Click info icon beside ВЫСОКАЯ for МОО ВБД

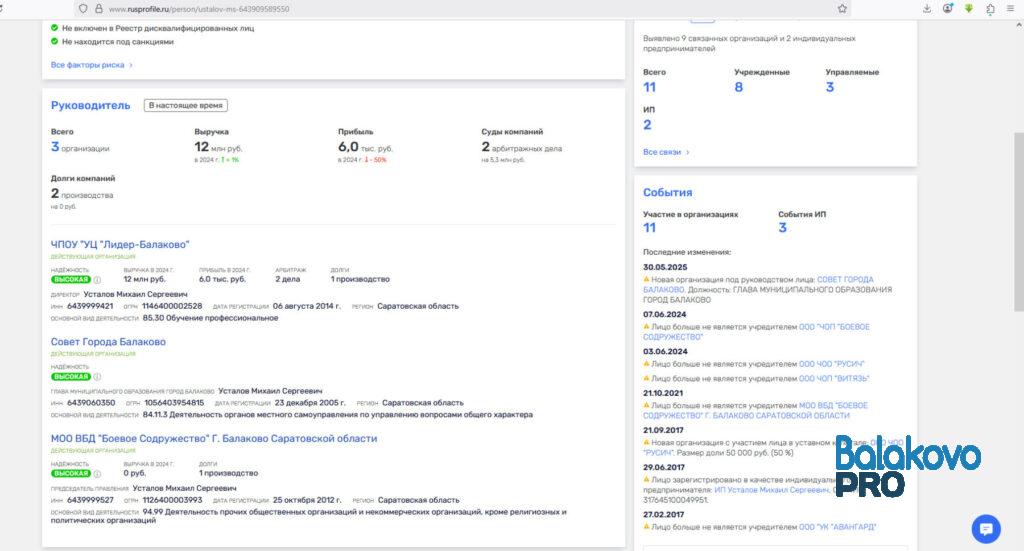point(97,473)
